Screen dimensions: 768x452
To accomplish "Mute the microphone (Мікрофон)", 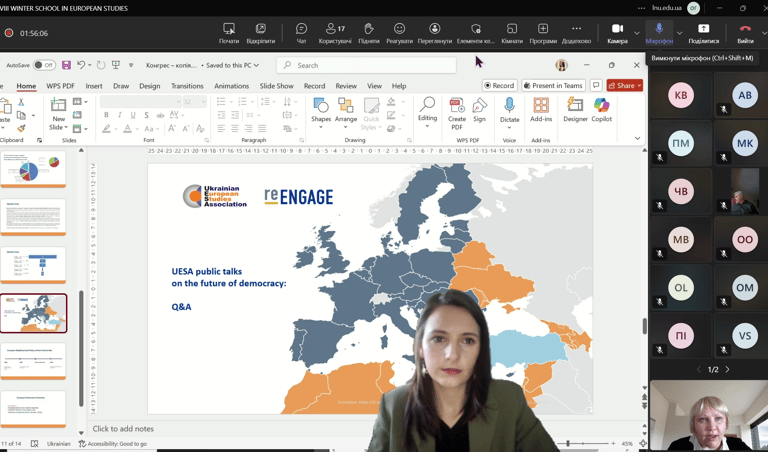I will (659, 33).
